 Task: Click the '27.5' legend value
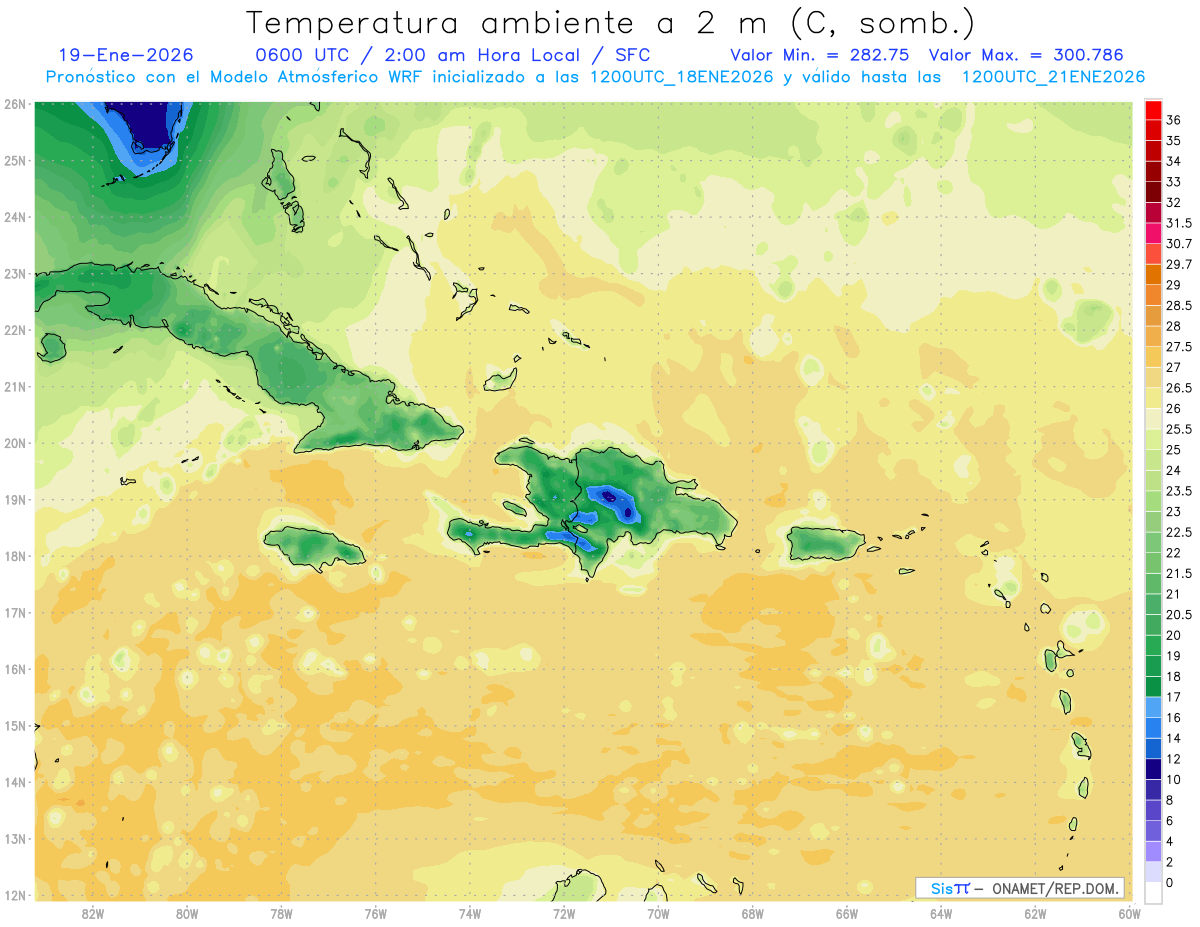click(x=1179, y=347)
